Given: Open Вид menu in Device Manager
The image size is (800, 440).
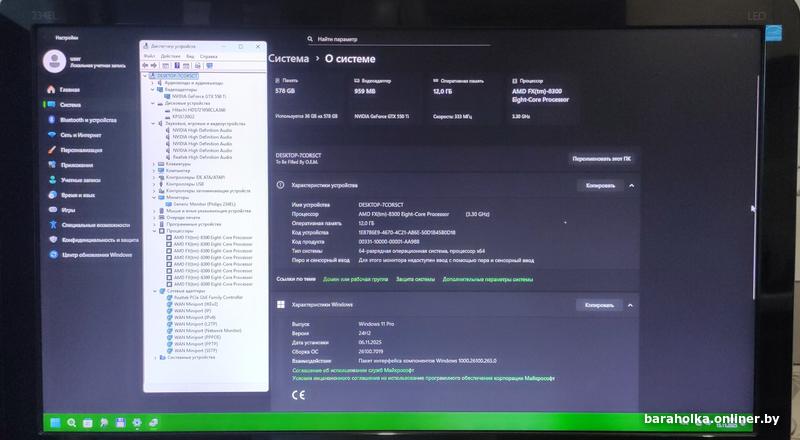Looking at the screenshot, I should click(x=190, y=56).
